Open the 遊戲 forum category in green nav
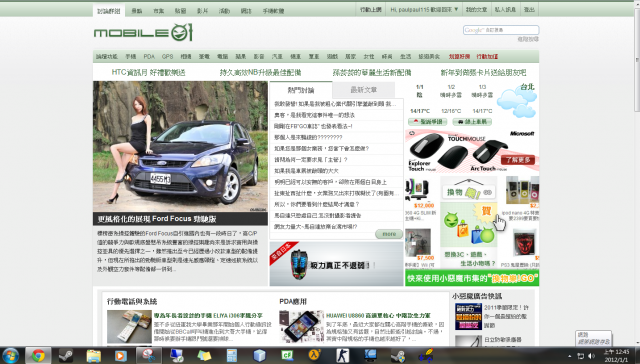The width and height of the screenshot is (640, 364). pyautogui.click(x=332, y=56)
